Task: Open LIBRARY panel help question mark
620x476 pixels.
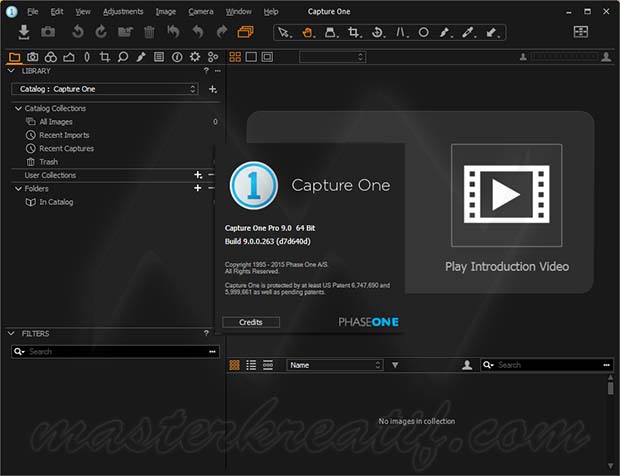Action: click(x=206, y=71)
